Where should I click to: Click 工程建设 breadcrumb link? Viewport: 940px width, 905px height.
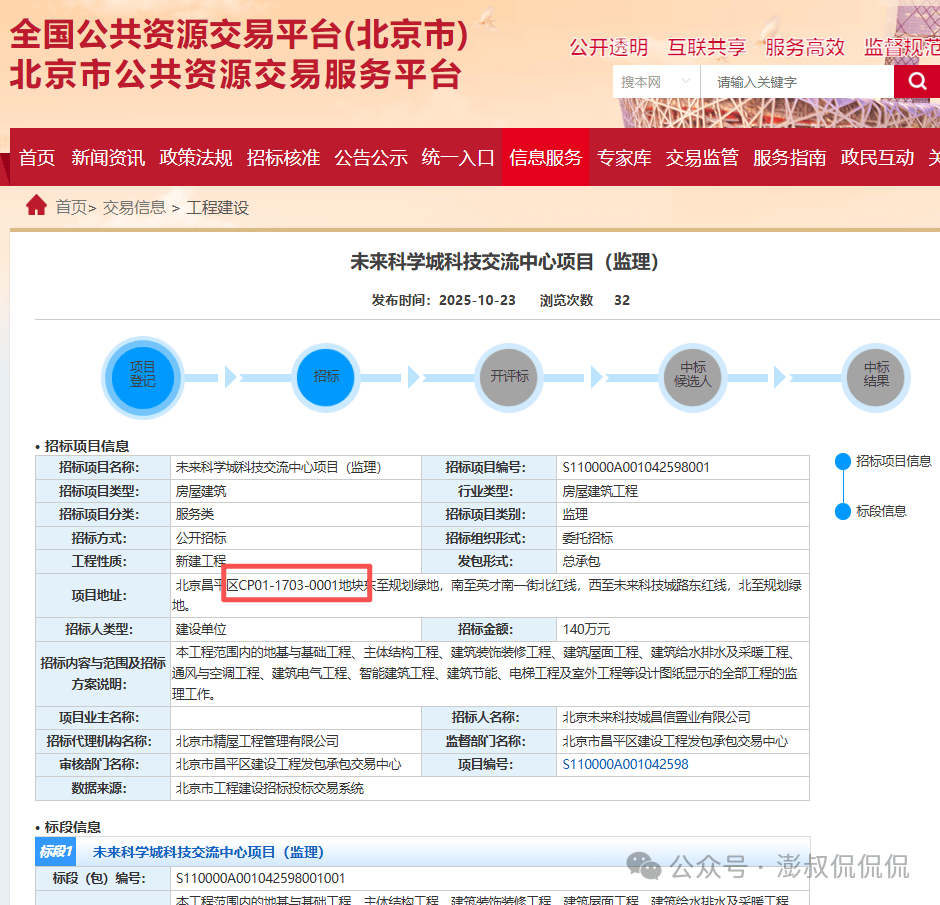tap(217, 207)
